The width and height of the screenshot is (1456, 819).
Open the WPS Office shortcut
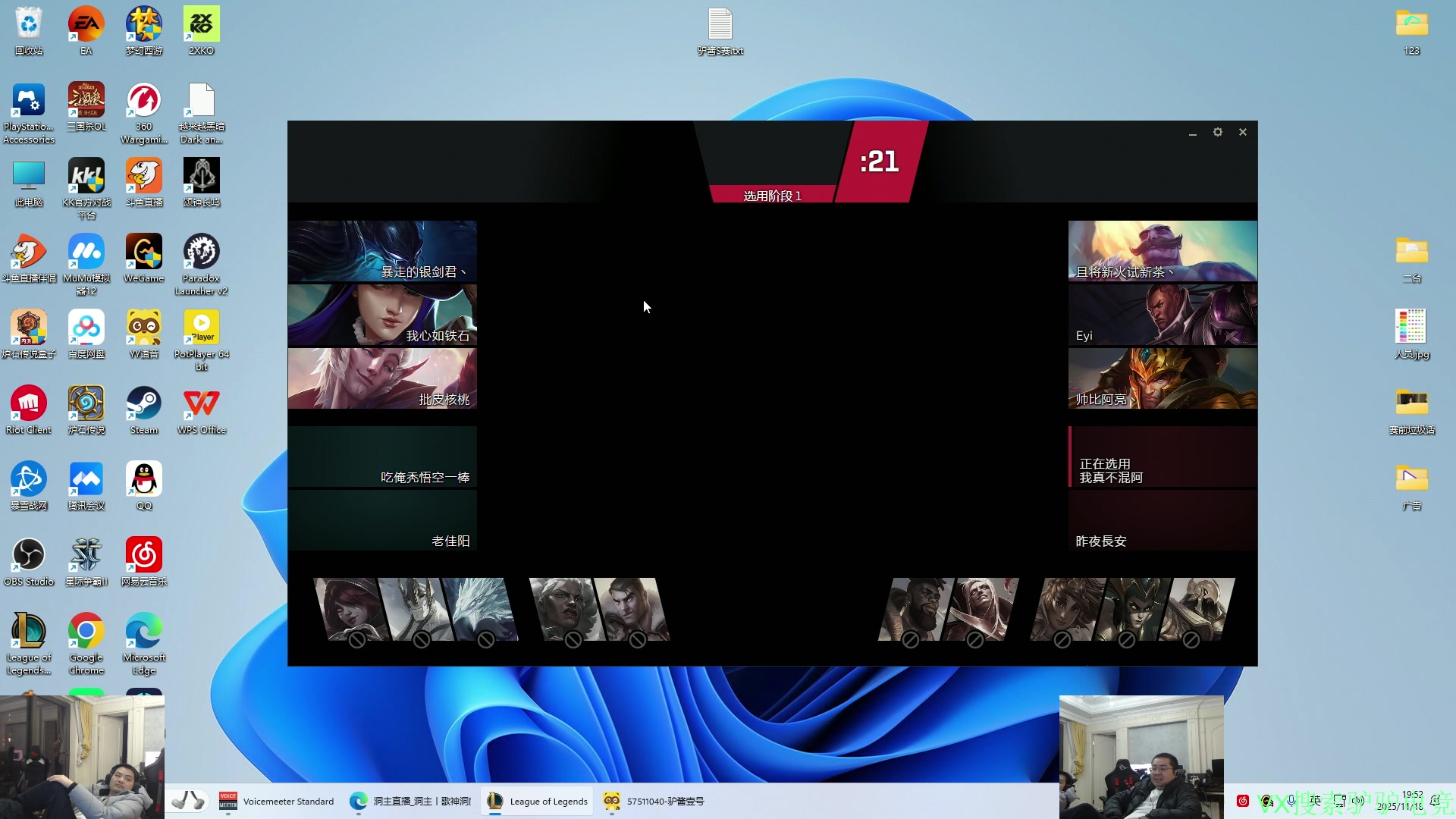[x=201, y=403]
